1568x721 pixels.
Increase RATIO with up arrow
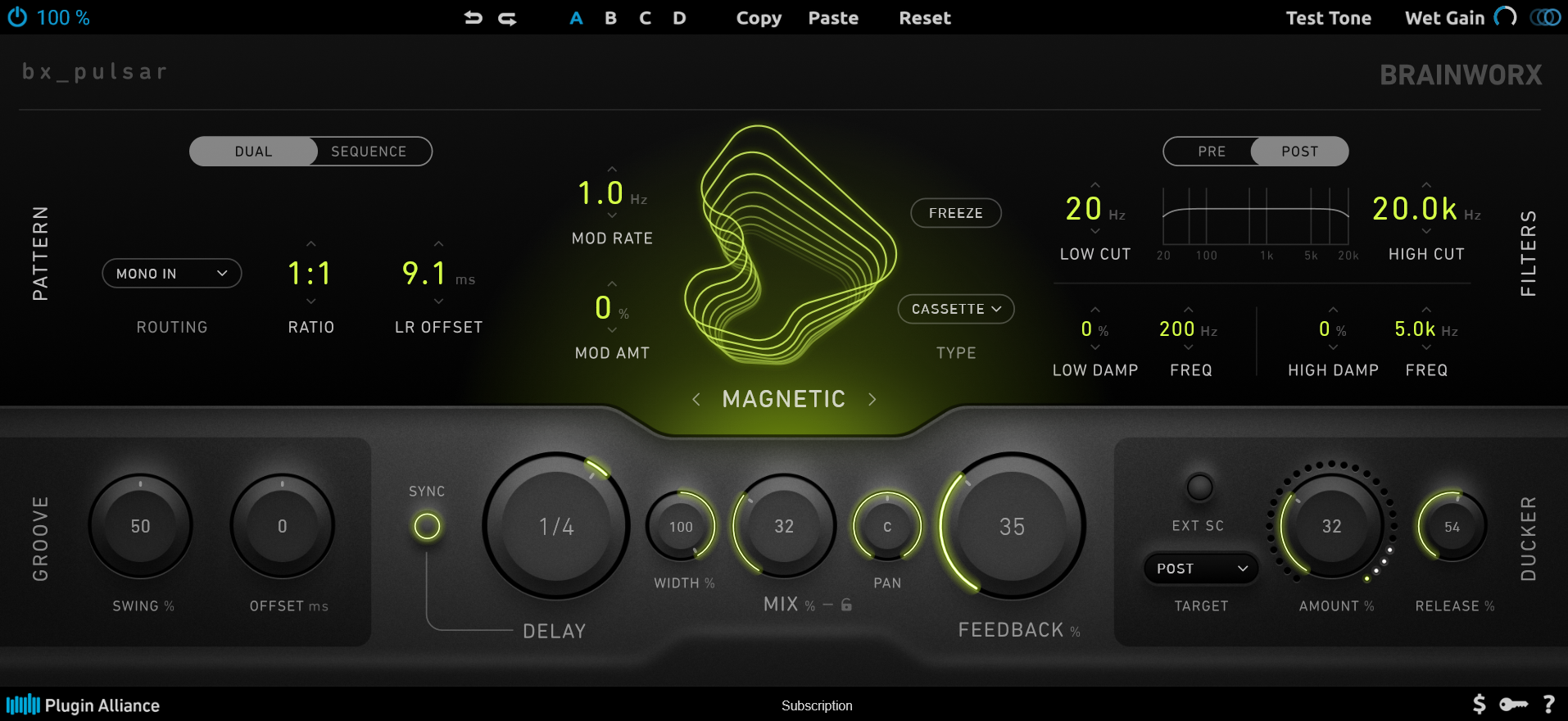pyautogui.click(x=310, y=244)
